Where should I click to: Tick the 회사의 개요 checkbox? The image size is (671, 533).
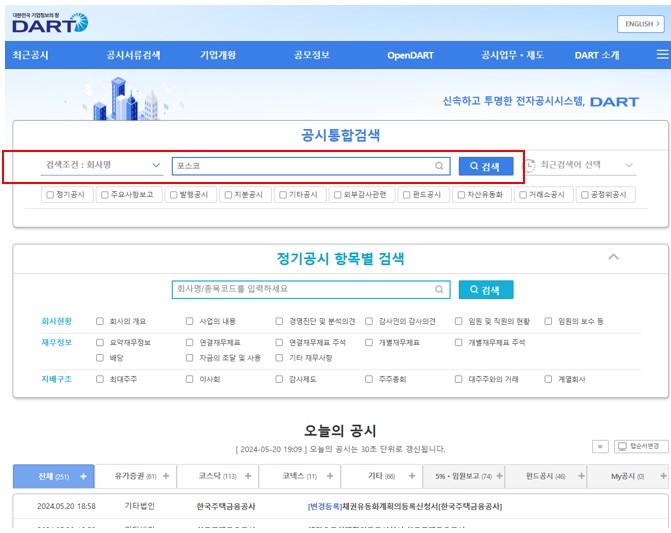click(100, 321)
